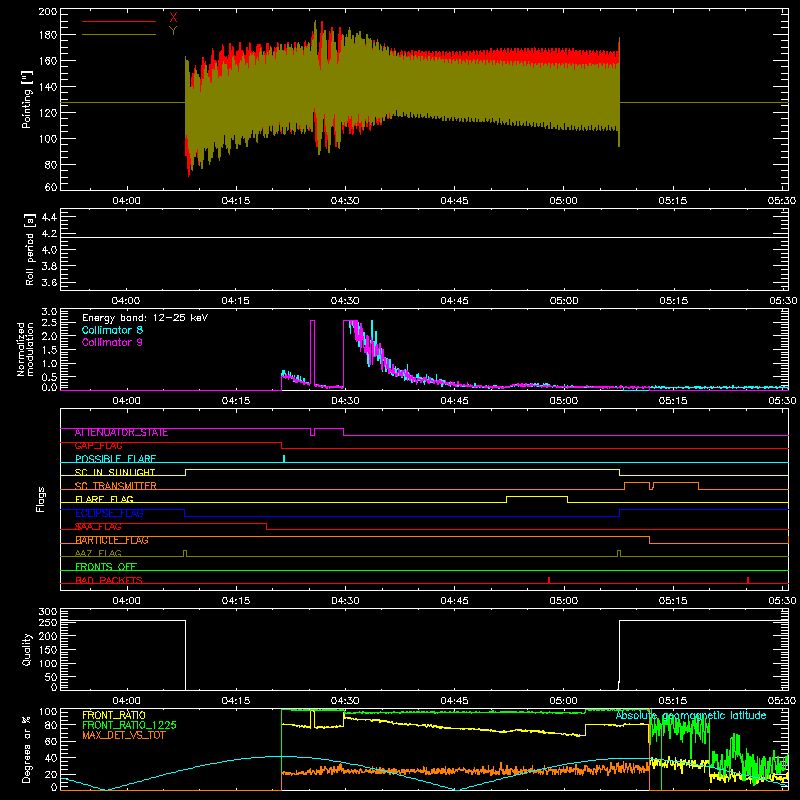Click the 'Collimator 9' legend label
The width and height of the screenshot is (800, 800).
coord(112,342)
